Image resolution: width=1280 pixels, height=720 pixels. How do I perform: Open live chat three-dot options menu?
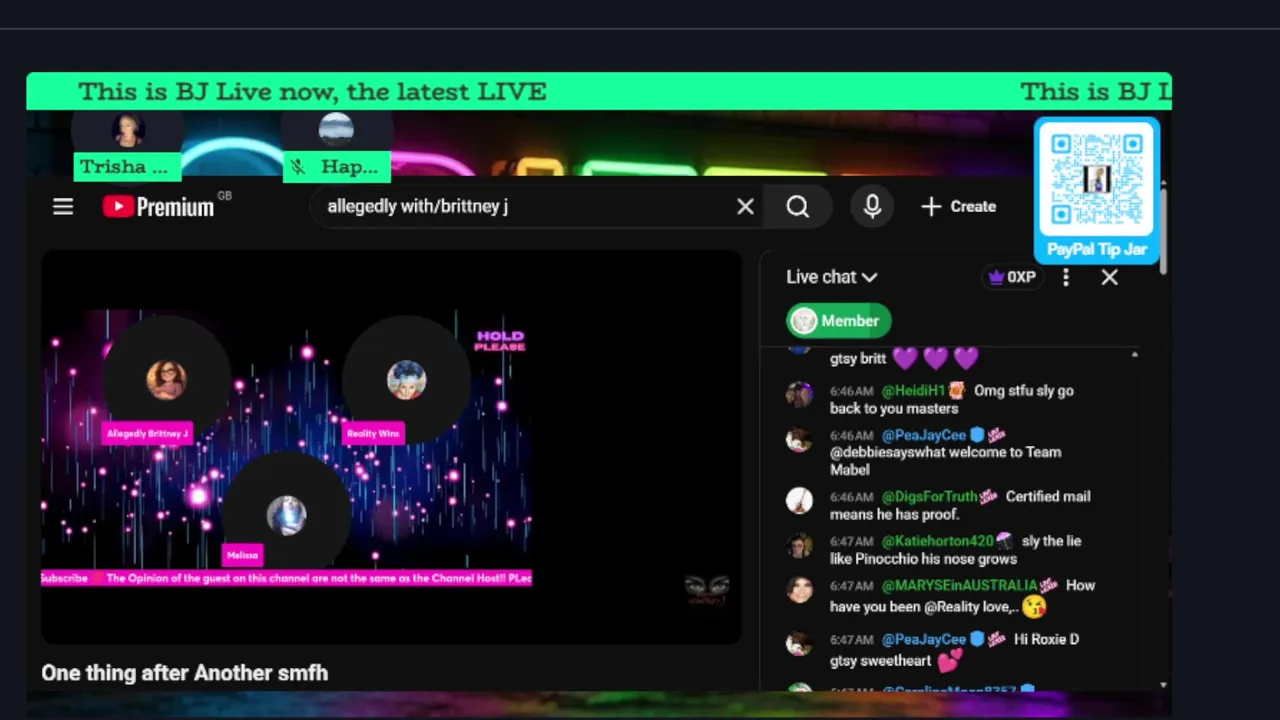point(1066,277)
